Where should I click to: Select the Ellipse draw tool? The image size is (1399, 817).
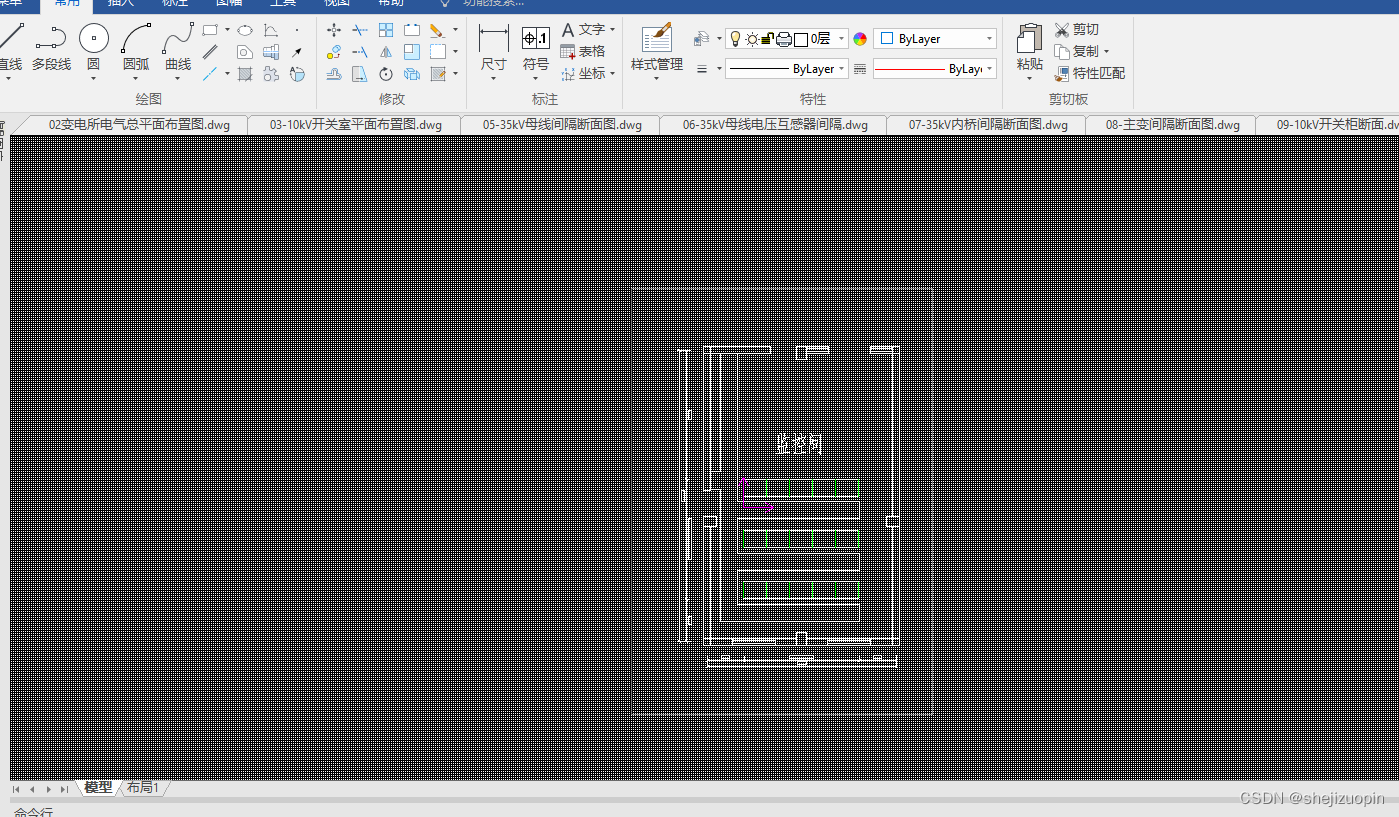click(x=244, y=30)
